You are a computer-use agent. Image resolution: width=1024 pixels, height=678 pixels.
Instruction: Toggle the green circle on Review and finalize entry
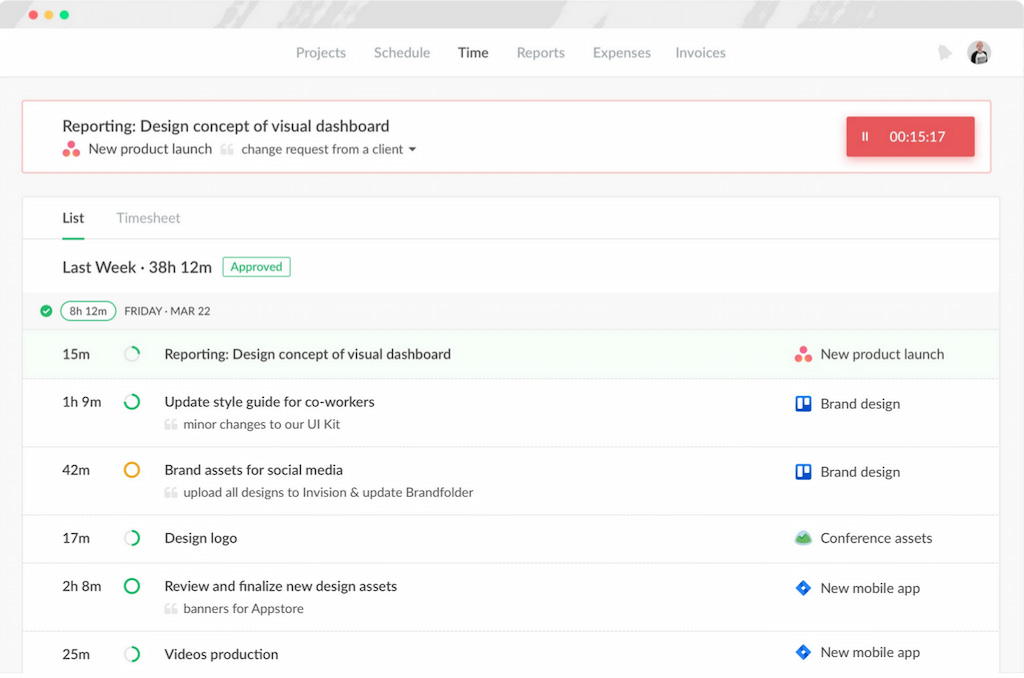point(131,587)
